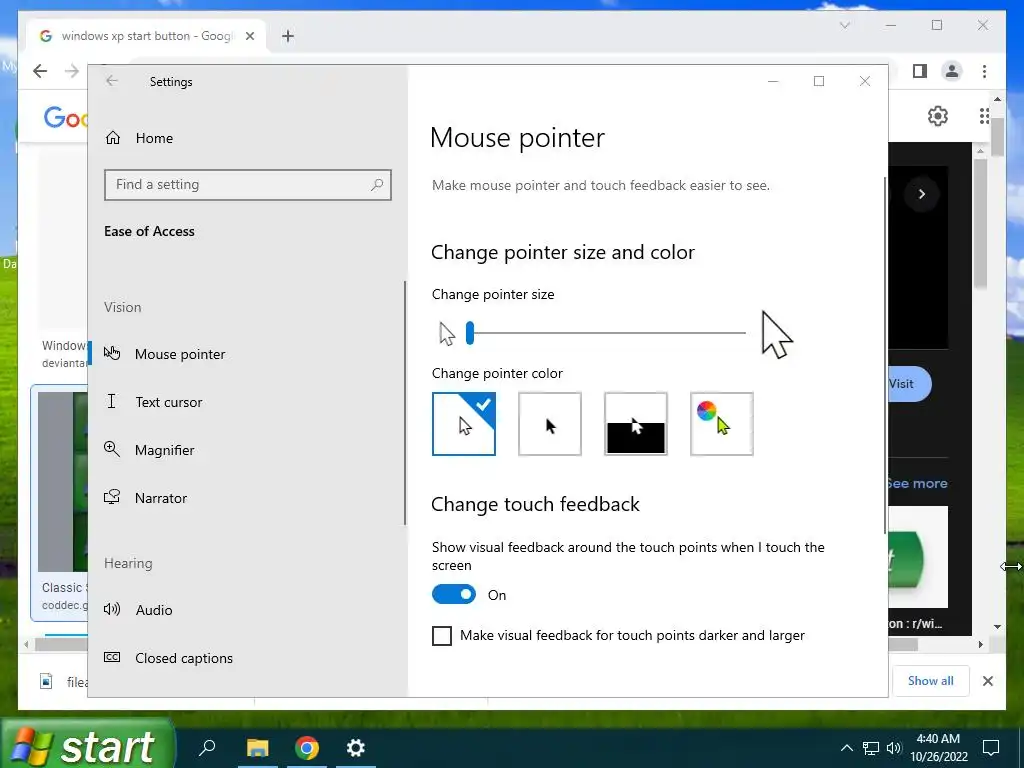The height and width of the screenshot is (768, 1024).
Task: Open Audio settings
Action: [138, 610]
